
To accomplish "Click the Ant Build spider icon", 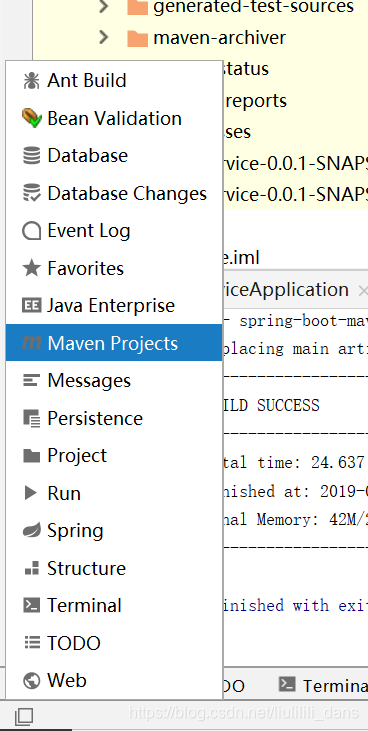I will (31, 81).
